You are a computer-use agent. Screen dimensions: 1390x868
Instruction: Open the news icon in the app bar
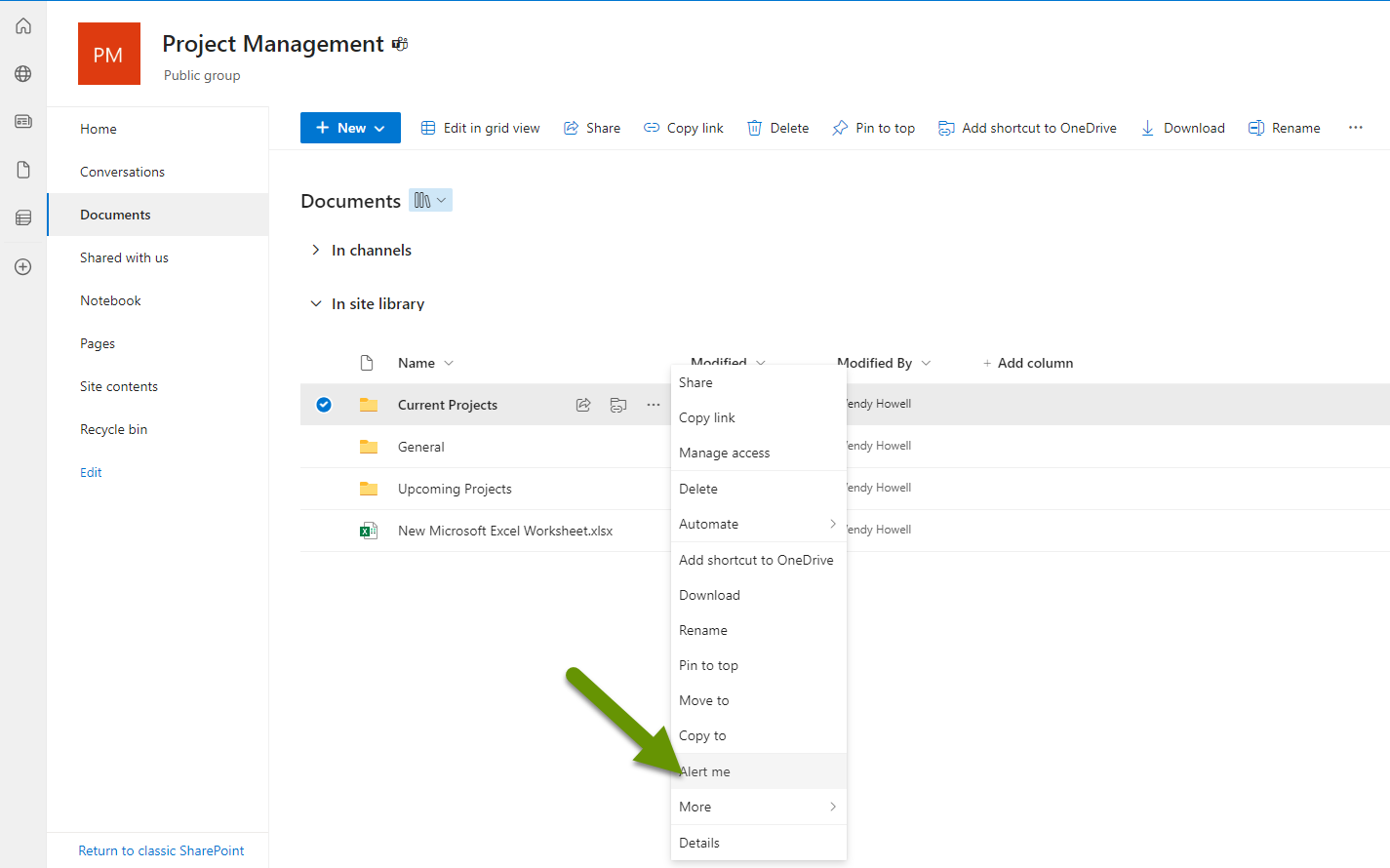tap(22, 121)
